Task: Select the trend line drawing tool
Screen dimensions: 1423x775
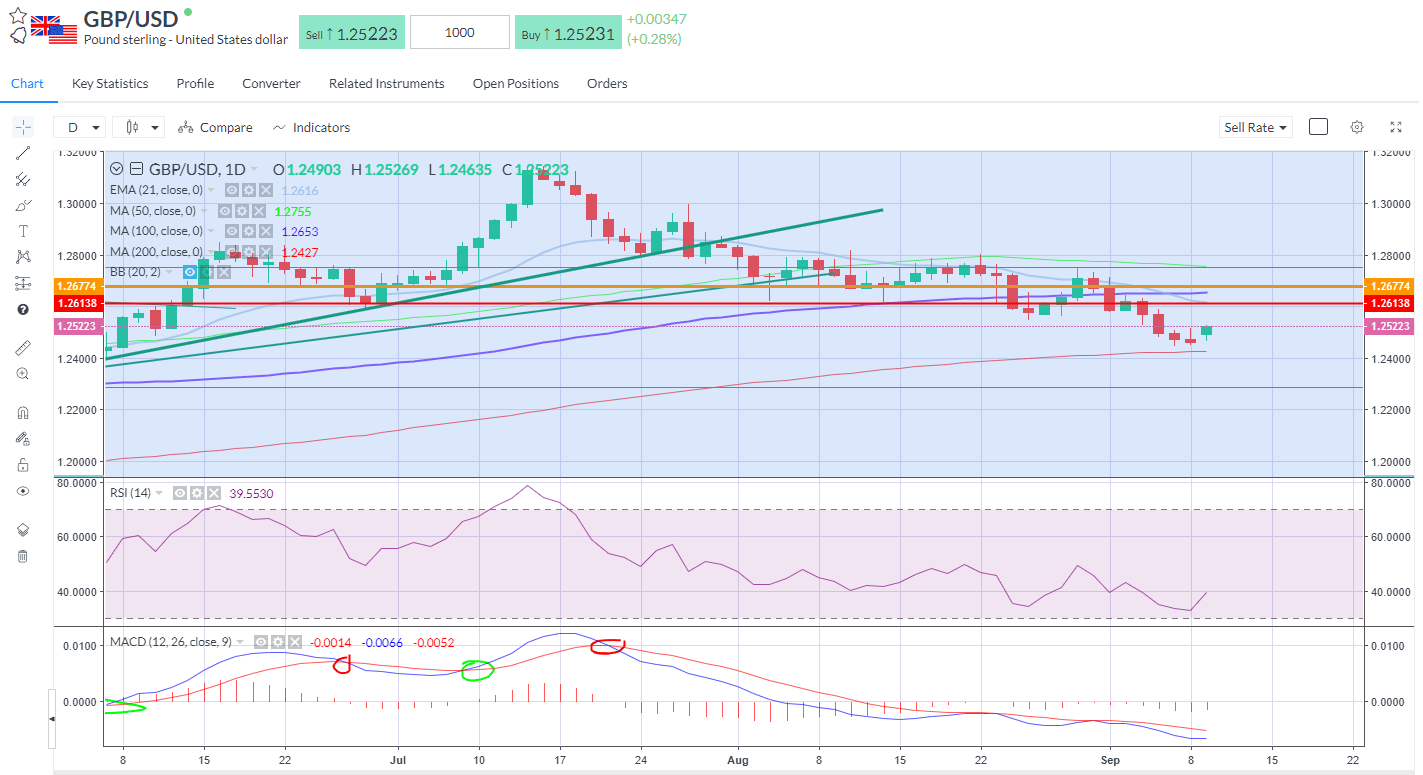Action: [22, 153]
